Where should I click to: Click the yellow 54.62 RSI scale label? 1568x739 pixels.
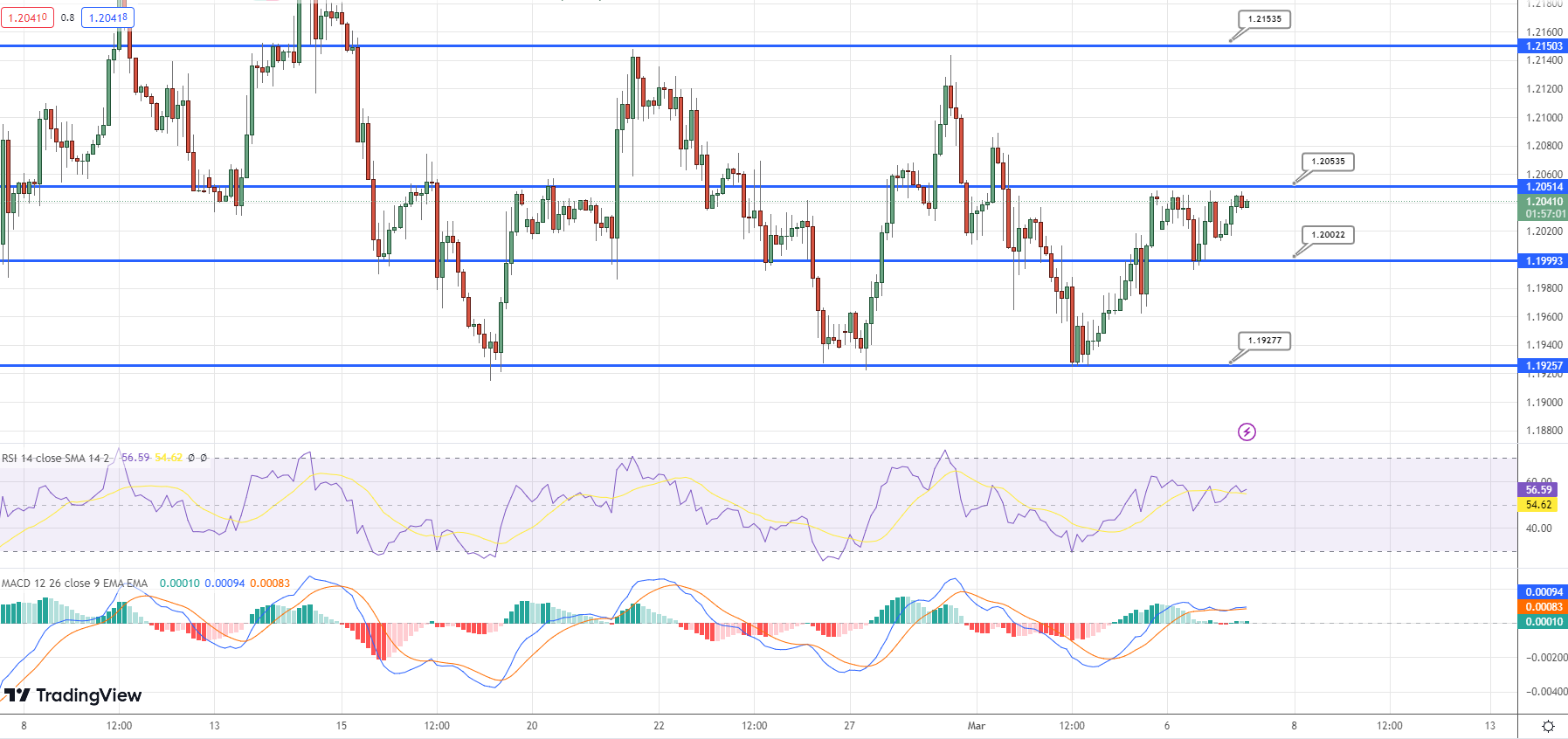[1538, 505]
